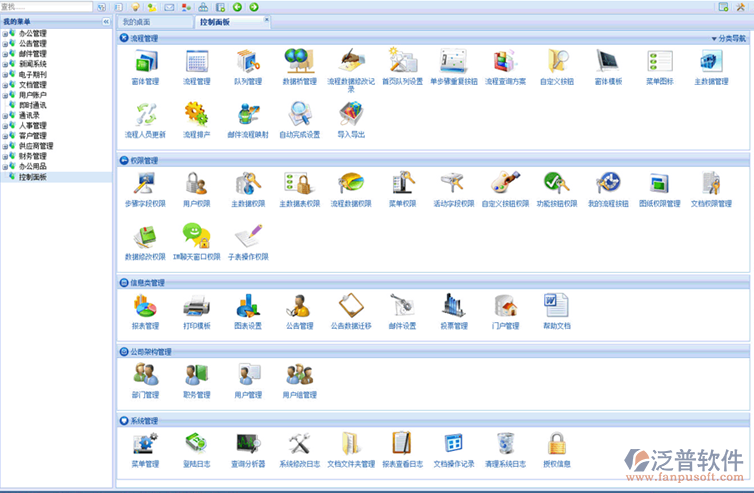Open the 步骤字段权限 icon
This screenshot has height=493, width=754.
(145, 184)
